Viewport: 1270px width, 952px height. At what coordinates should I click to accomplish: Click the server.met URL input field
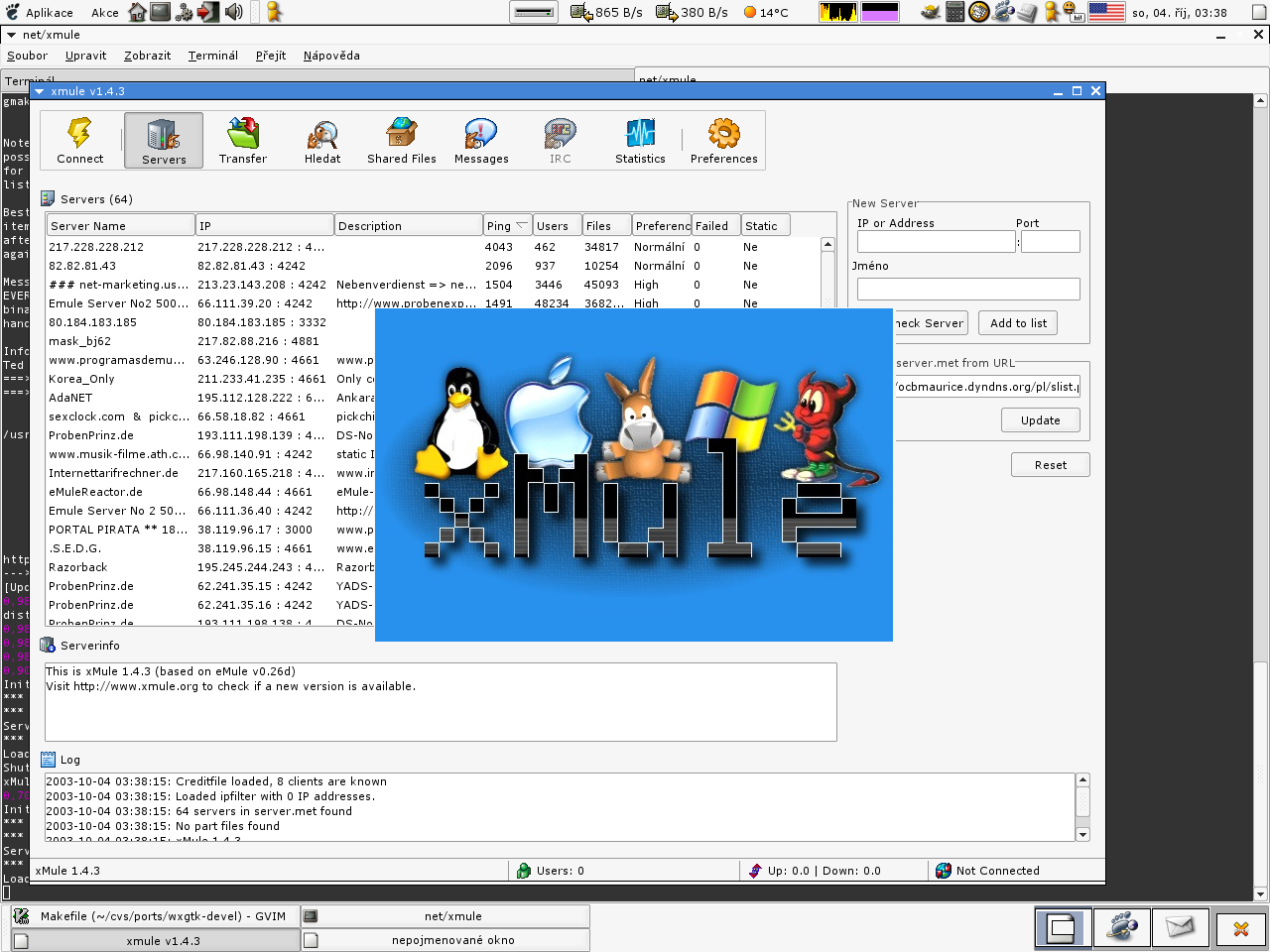click(x=986, y=387)
